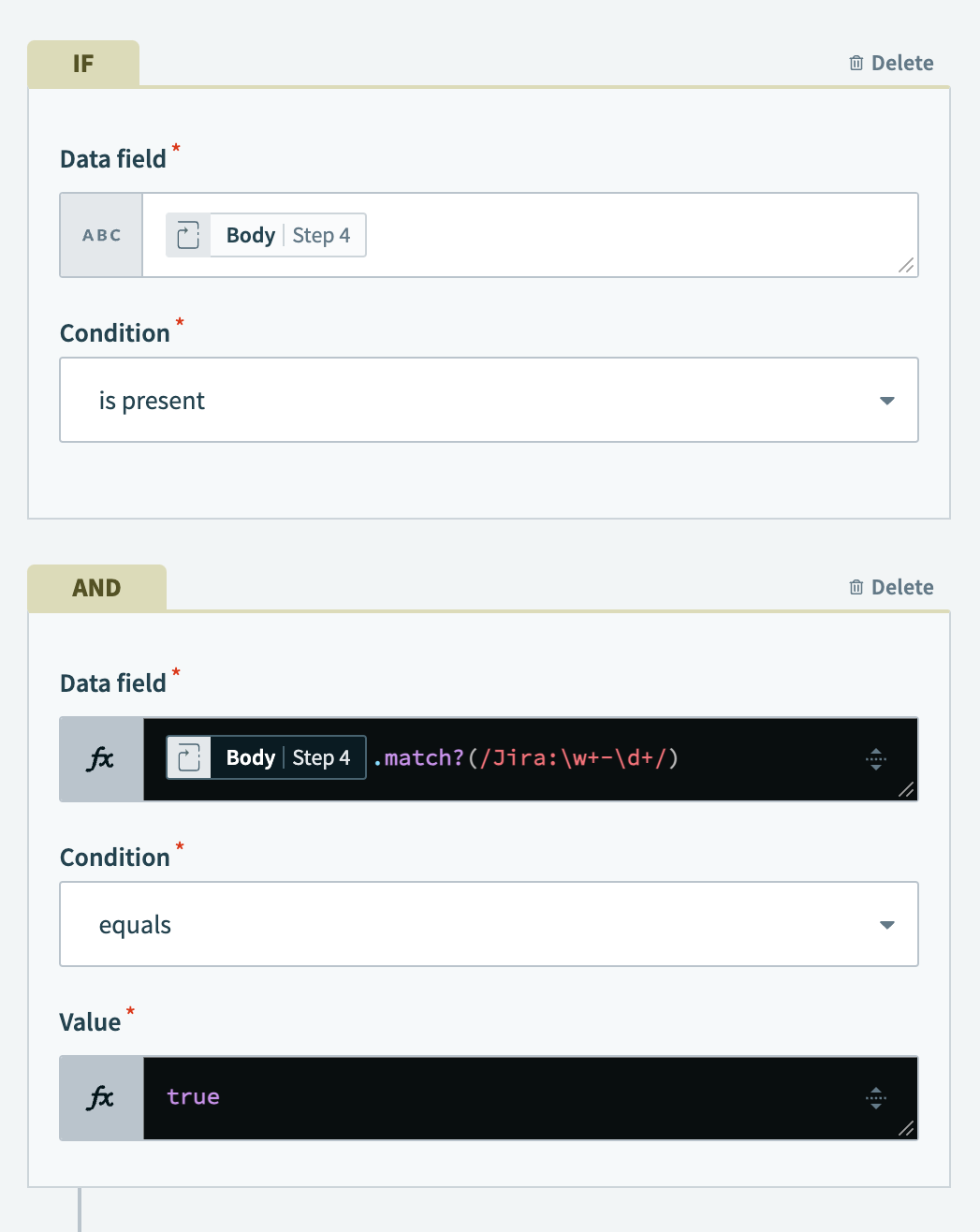Click the trash icon next to IF block Delete
Screen dimensions: 980x1232
(856, 62)
